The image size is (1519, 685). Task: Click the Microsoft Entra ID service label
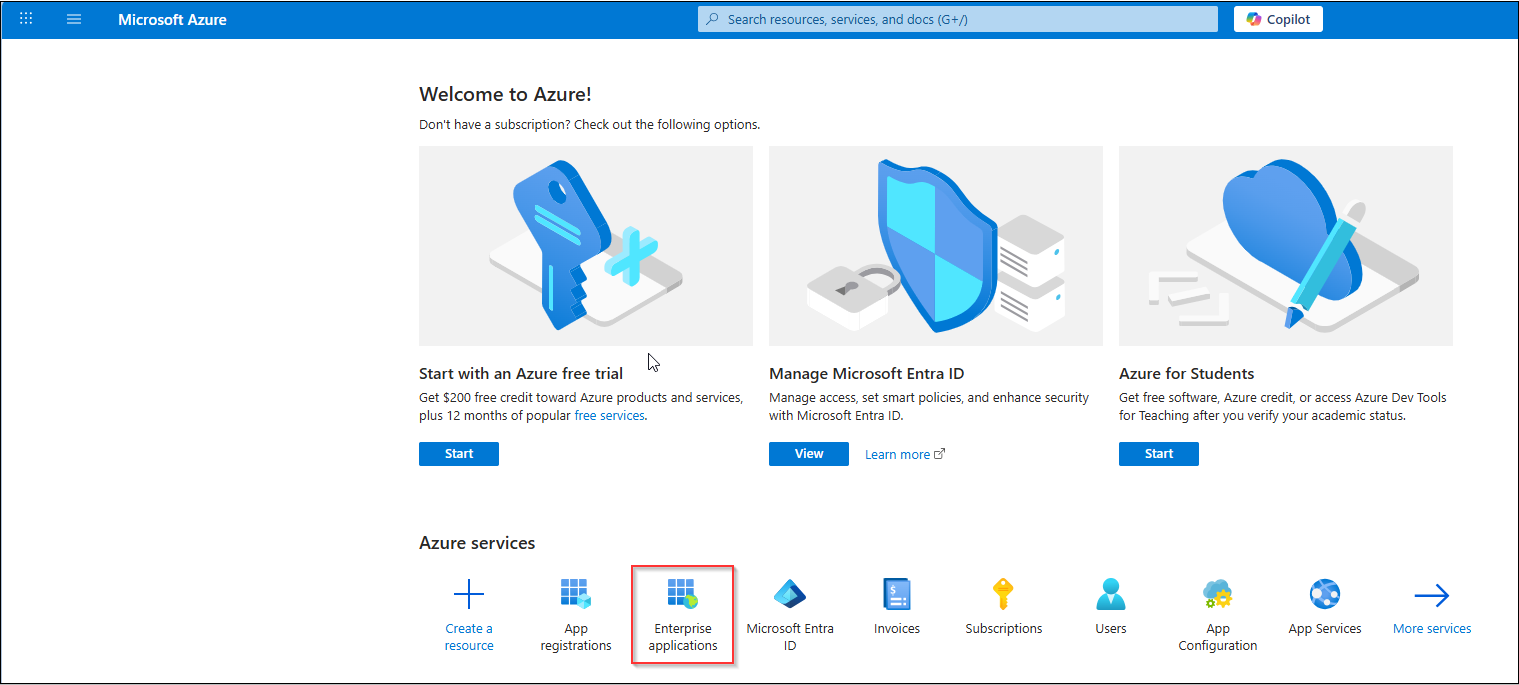click(790, 637)
